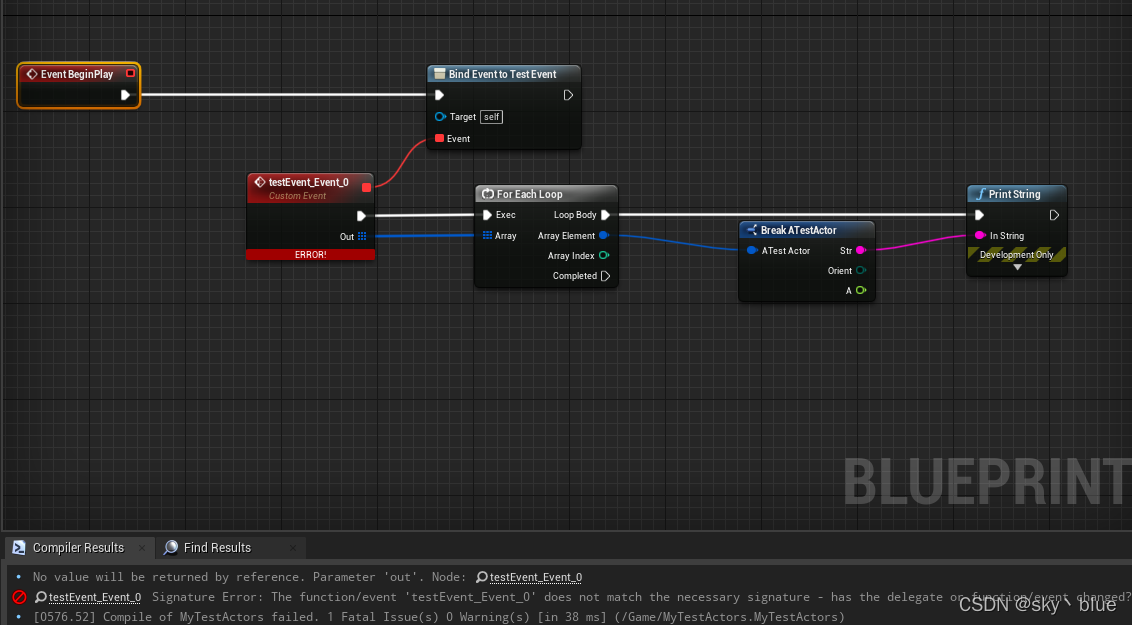Click Target pin on Bind Event node
Image resolution: width=1132 pixels, height=625 pixels.
point(440,116)
